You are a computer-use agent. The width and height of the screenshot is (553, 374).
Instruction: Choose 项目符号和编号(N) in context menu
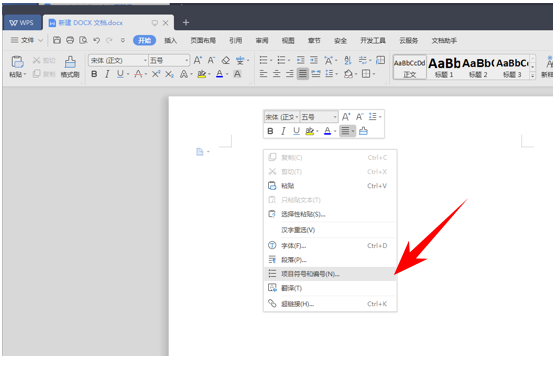click(x=330, y=274)
